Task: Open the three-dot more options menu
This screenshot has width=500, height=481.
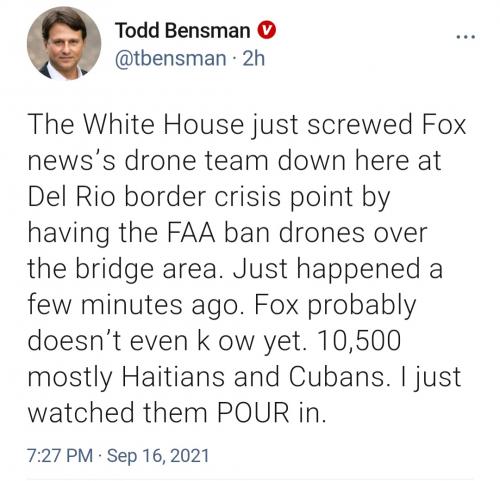Action: (466, 37)
